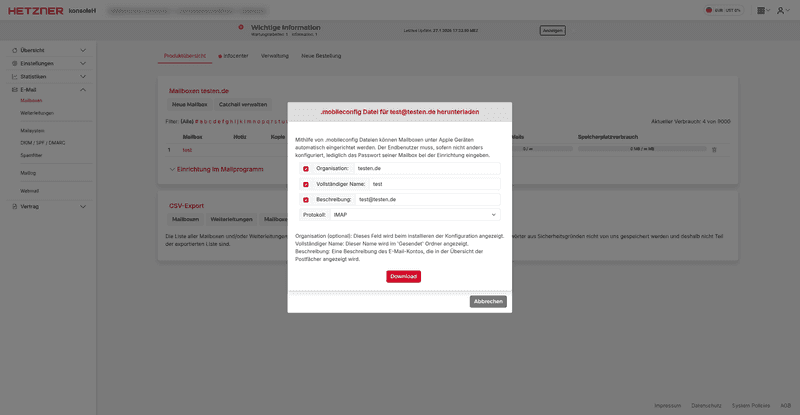The height and width of the screenshot is (415, 800).
Task: Delete mailbox with trash icon
Action: point(714,149)
